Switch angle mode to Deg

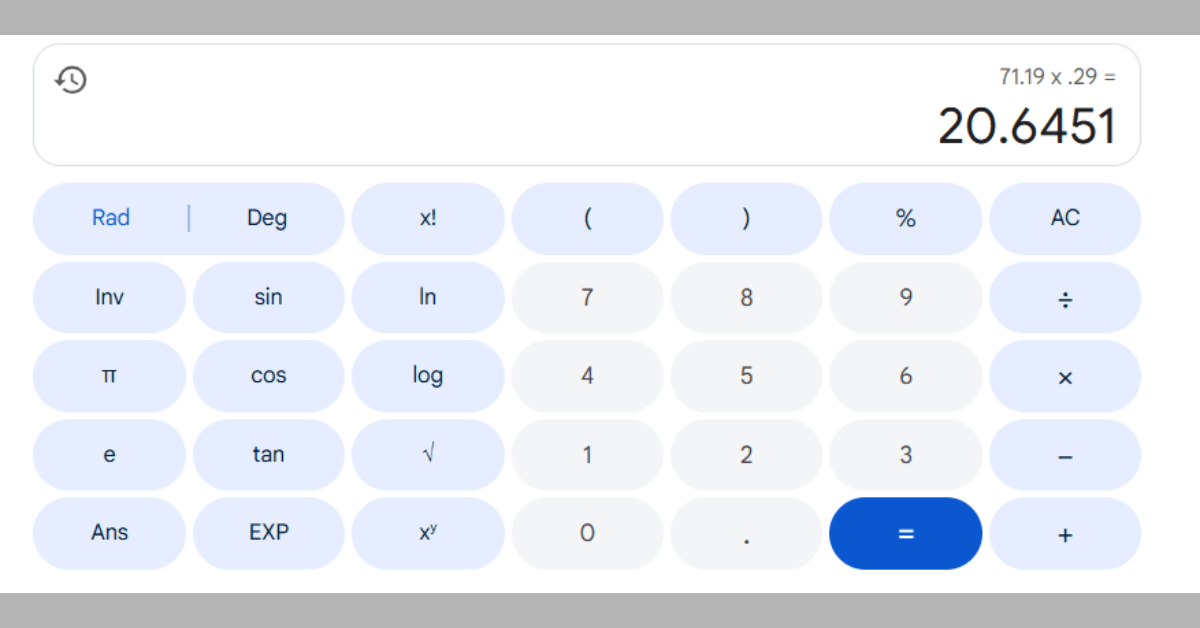(x=267, y=218)
